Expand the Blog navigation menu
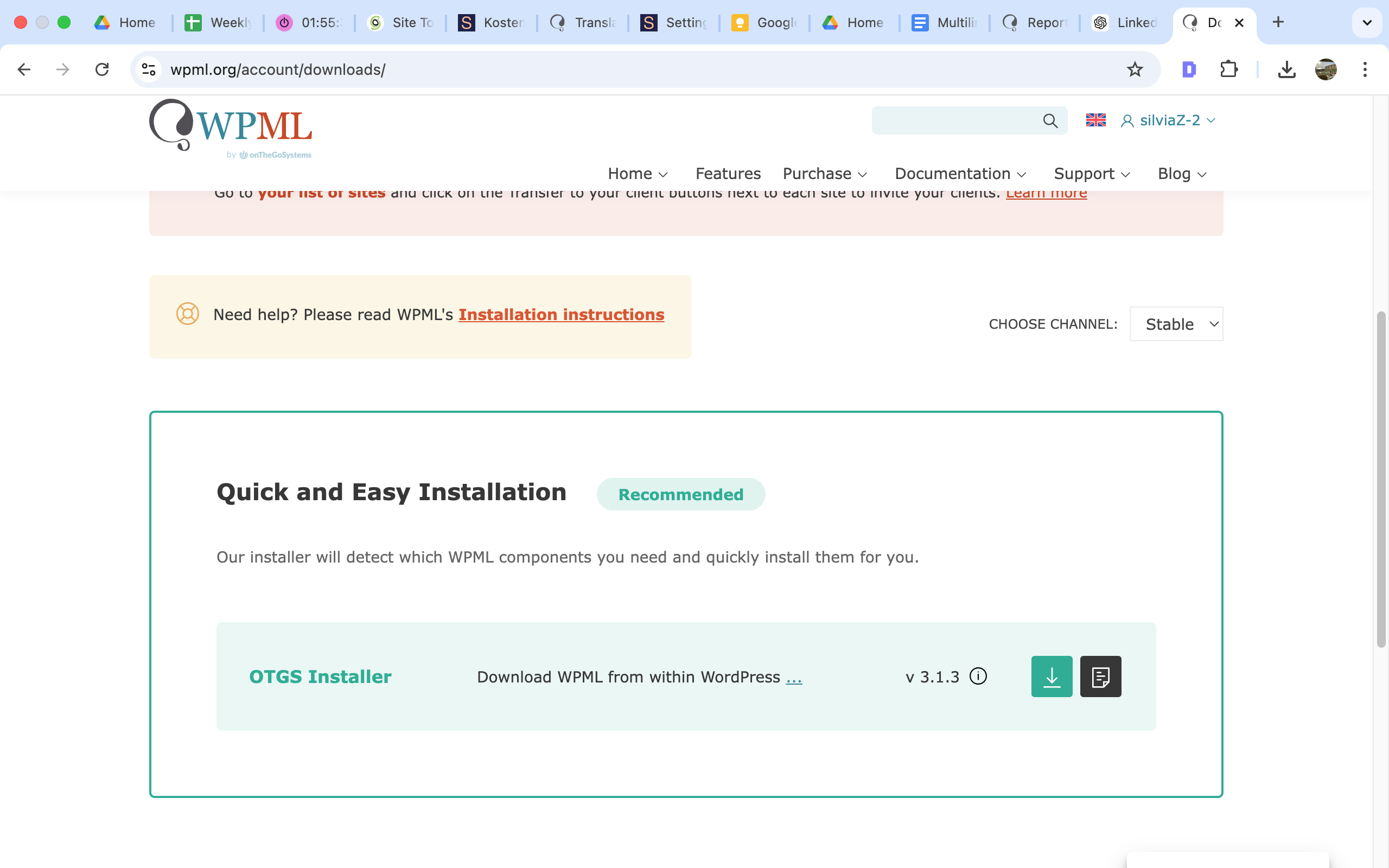This screenshot has height=868, width=1389. click(x=1182, y=174)
